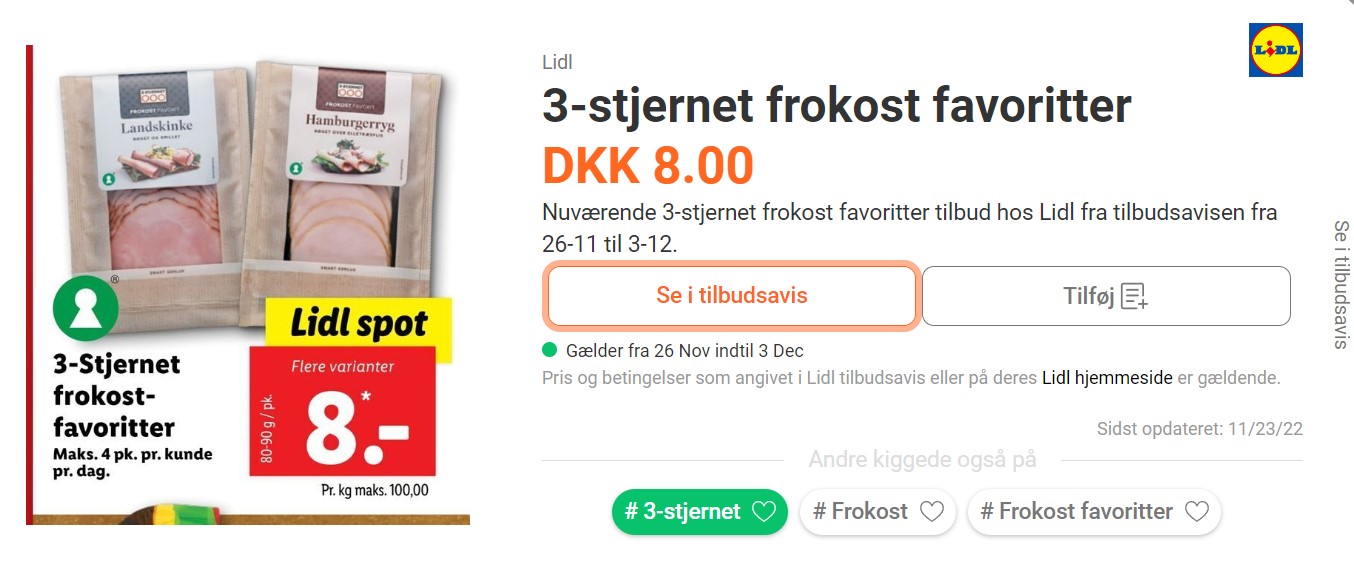Click the Lidl logo in the corner
Viewport: 1354px width, 564px height.
click(1276, 50)
